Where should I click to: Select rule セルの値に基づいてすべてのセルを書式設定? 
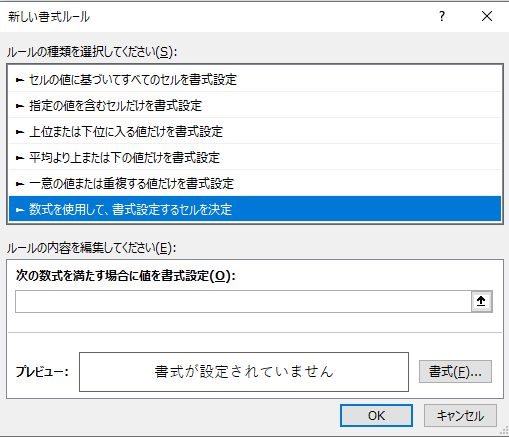(255, 79)
